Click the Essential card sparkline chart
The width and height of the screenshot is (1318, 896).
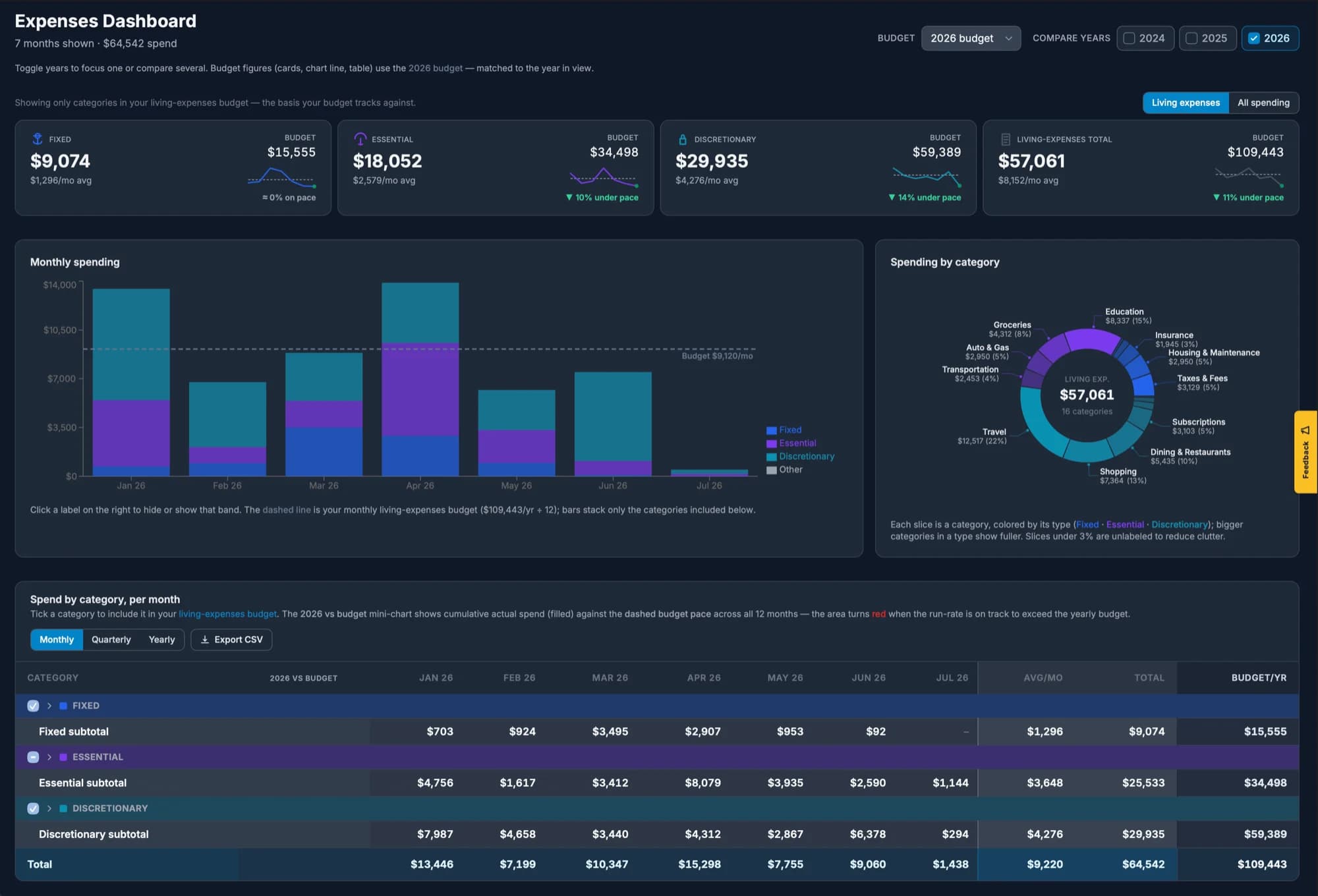pos(604,178)
